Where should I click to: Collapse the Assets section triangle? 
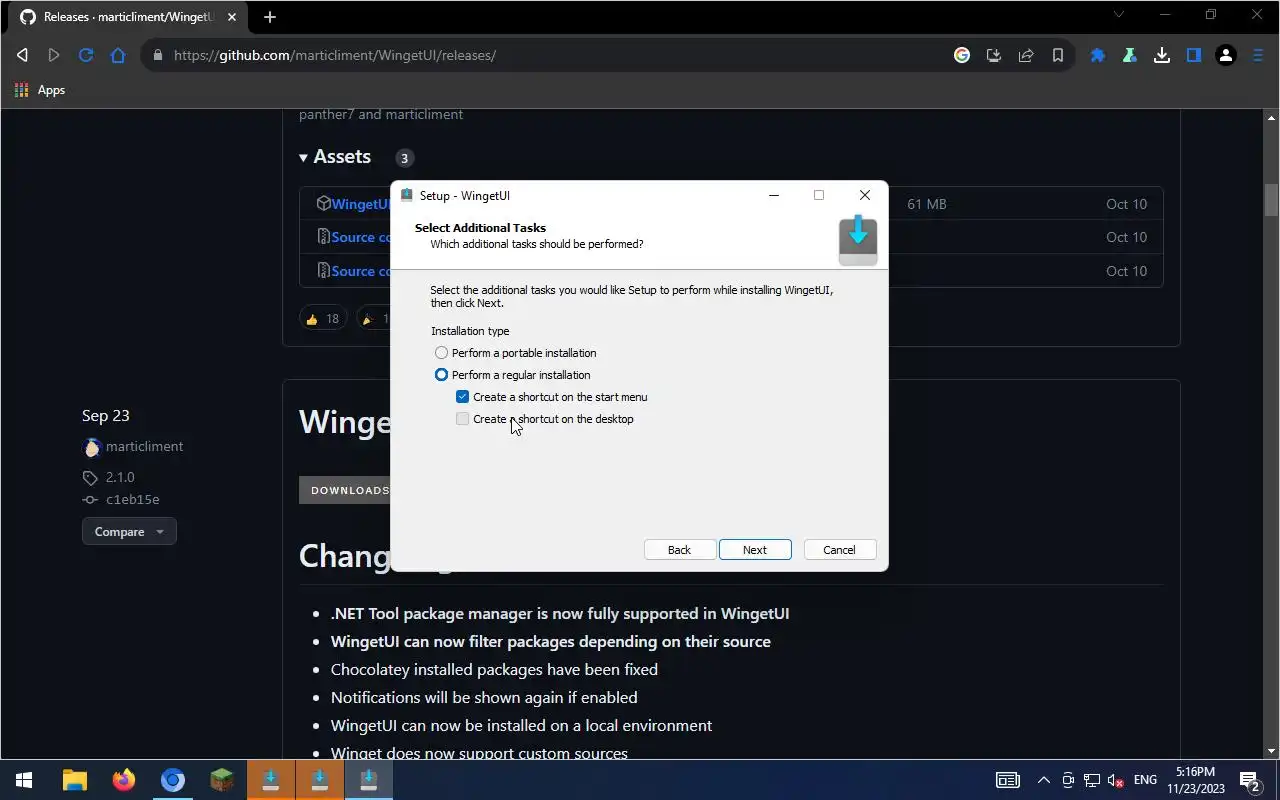click(x=303, y=157)
